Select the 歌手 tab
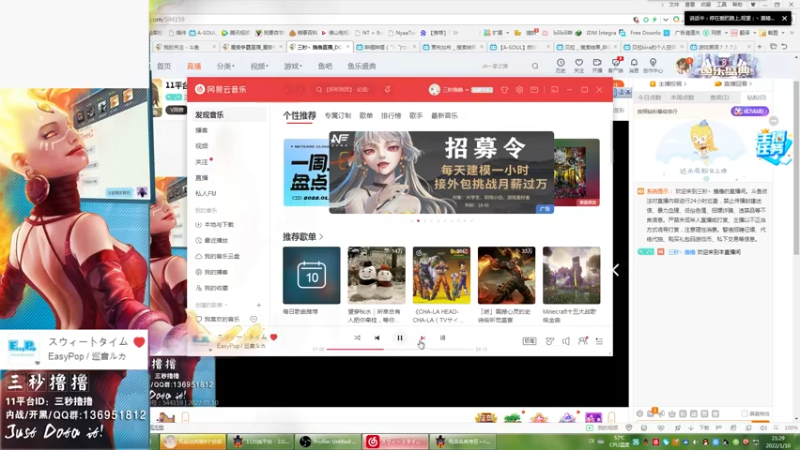The image size is (800, 450). point(416,116)
